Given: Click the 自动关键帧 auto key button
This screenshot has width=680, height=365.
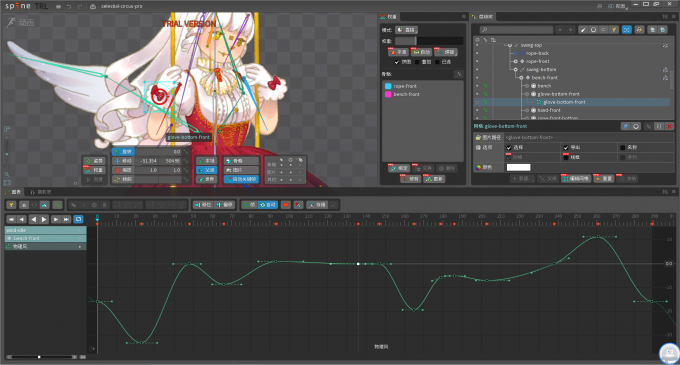Looking at the screenshot, I should pyautogui.click(x=242, y=179).
